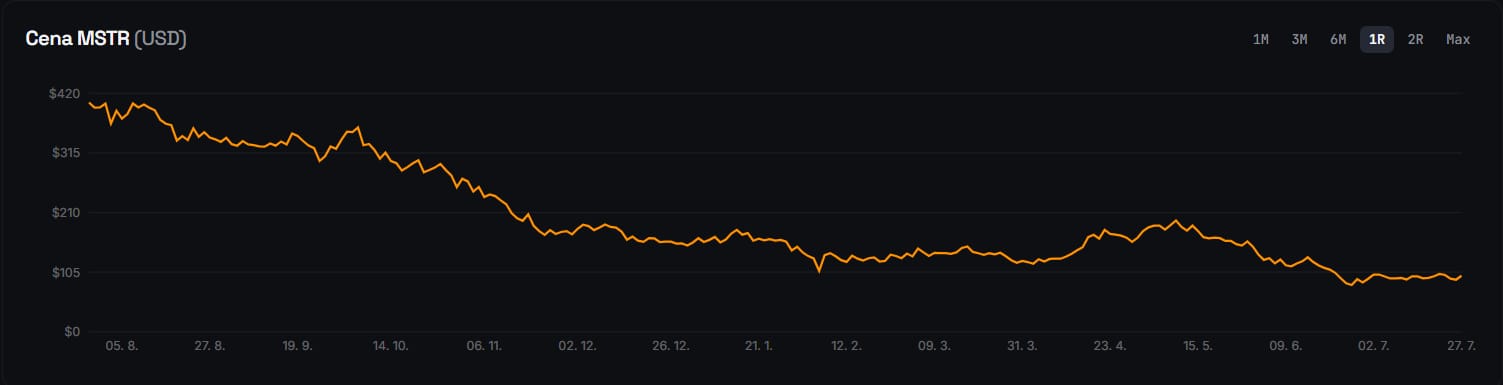This screenshot has width=1503, height=385.
Task: Select the 3M time range
Action: click(x=1299, y=39)
